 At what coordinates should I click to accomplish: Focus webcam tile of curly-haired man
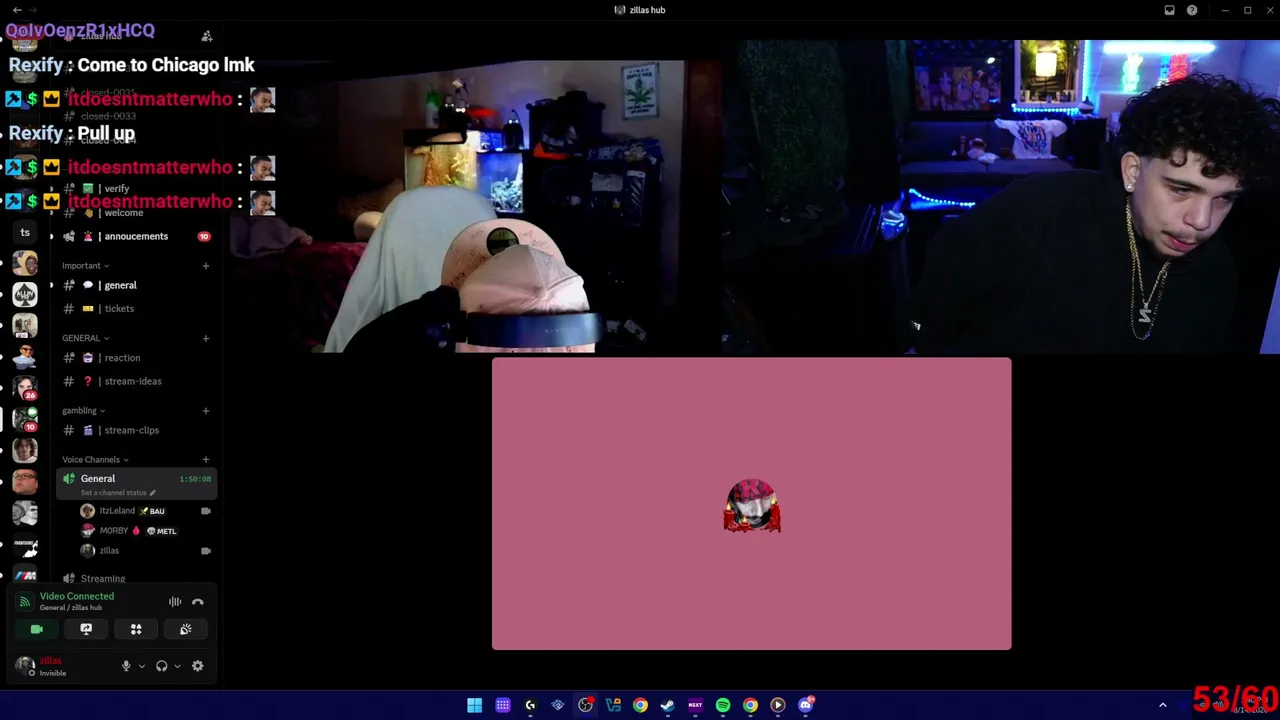pos(1000,197)
